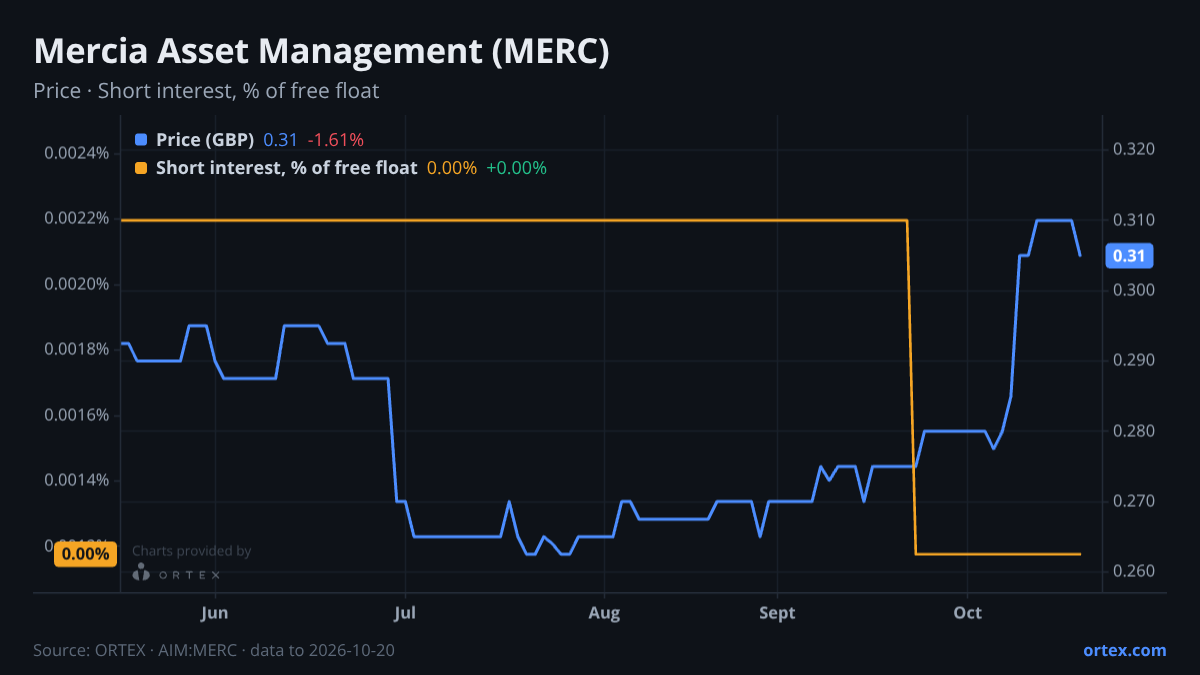Click the Aug x-axis label
The width and height of the screenshot is (1200, 675).
click(x=604, y=613)
